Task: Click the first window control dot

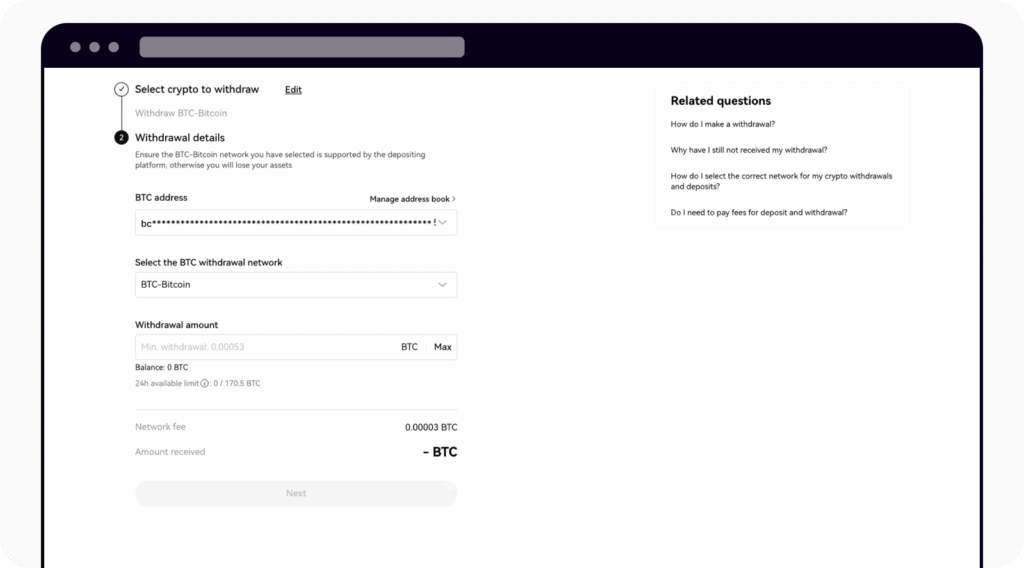Action: tap(76, 47)
